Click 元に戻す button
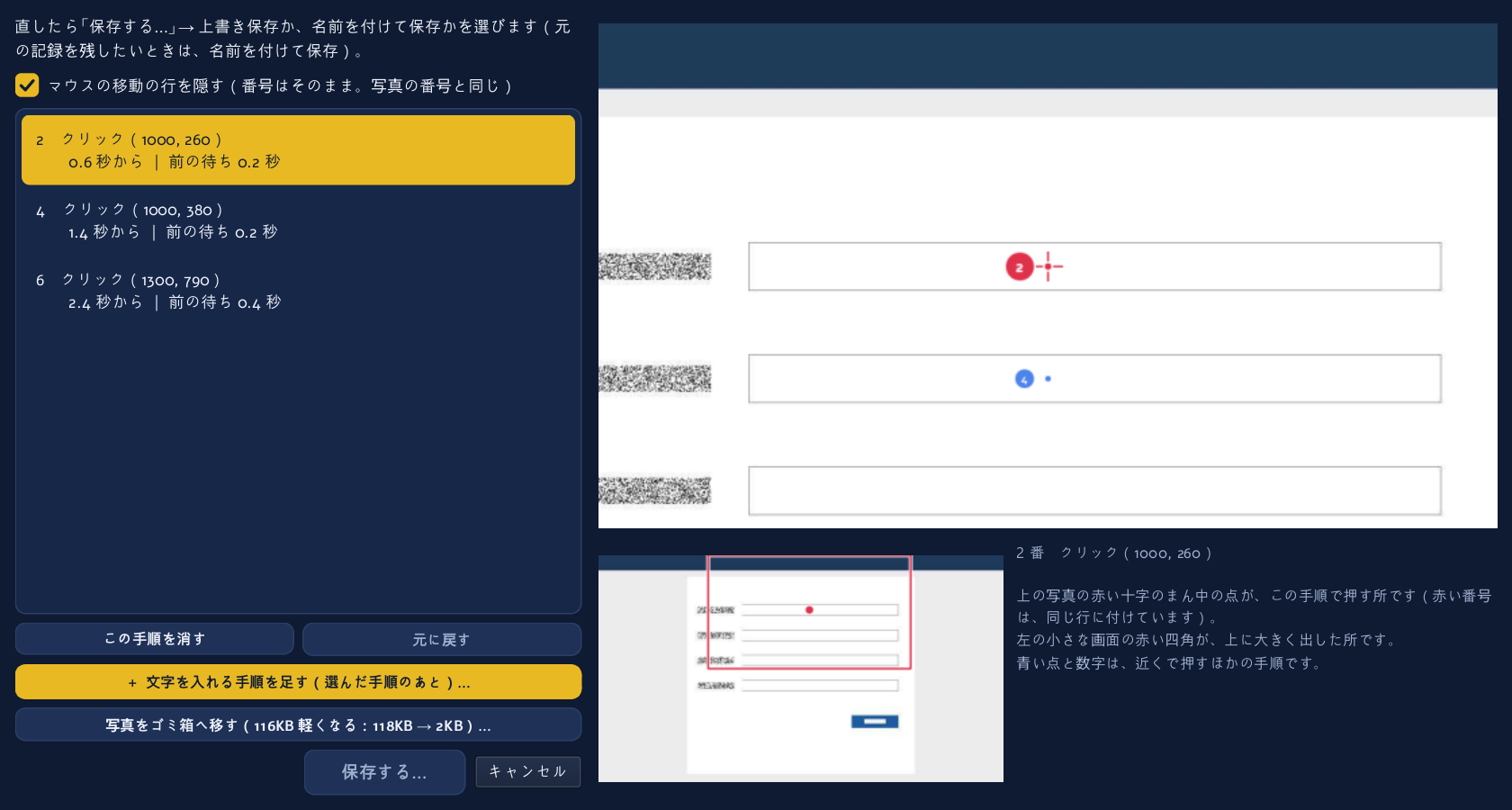This screenshot has height=810, width=1512. tap(442, 639)
